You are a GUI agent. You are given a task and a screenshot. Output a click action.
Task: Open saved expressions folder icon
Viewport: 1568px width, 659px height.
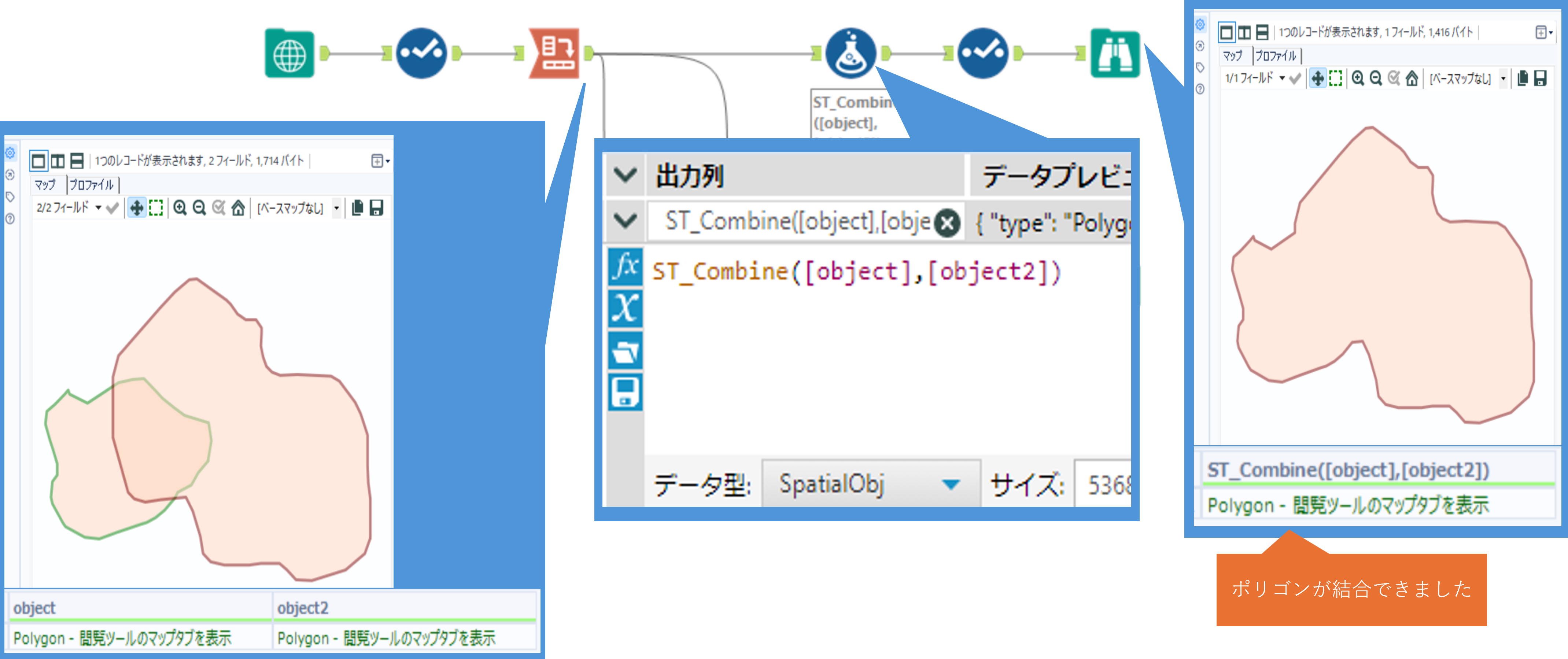tap(625, 350)
